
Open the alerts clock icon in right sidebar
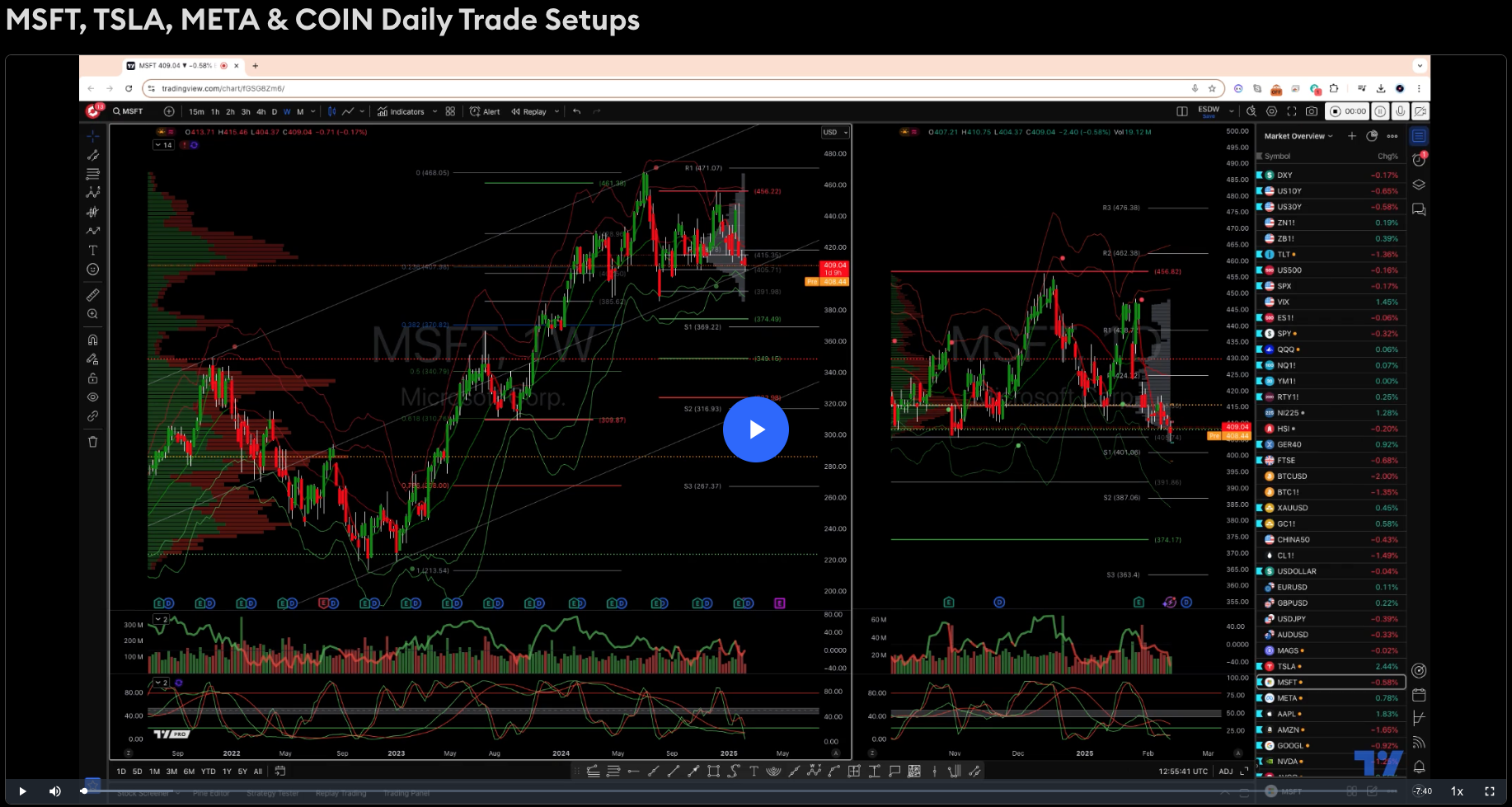tap(1419, 160)
